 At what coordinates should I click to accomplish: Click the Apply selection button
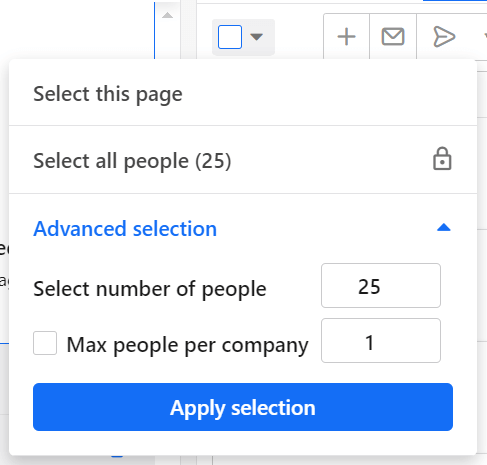[243, 407]
